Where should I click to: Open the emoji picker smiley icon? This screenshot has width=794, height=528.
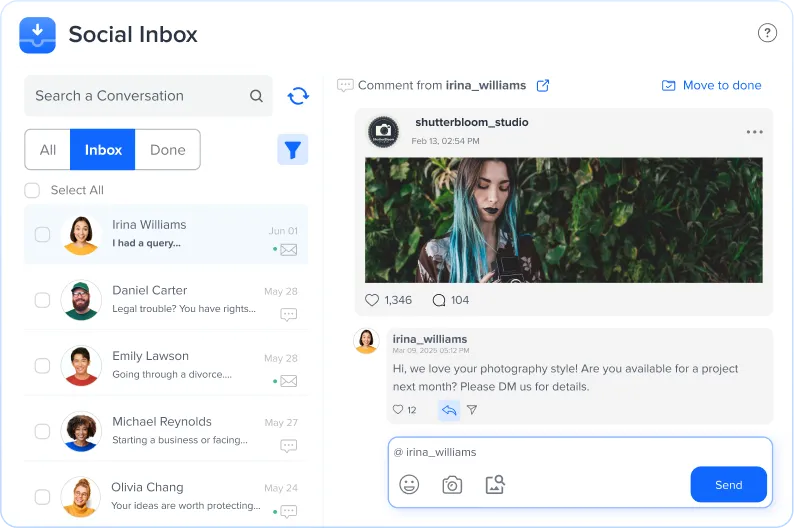(409, 484)
